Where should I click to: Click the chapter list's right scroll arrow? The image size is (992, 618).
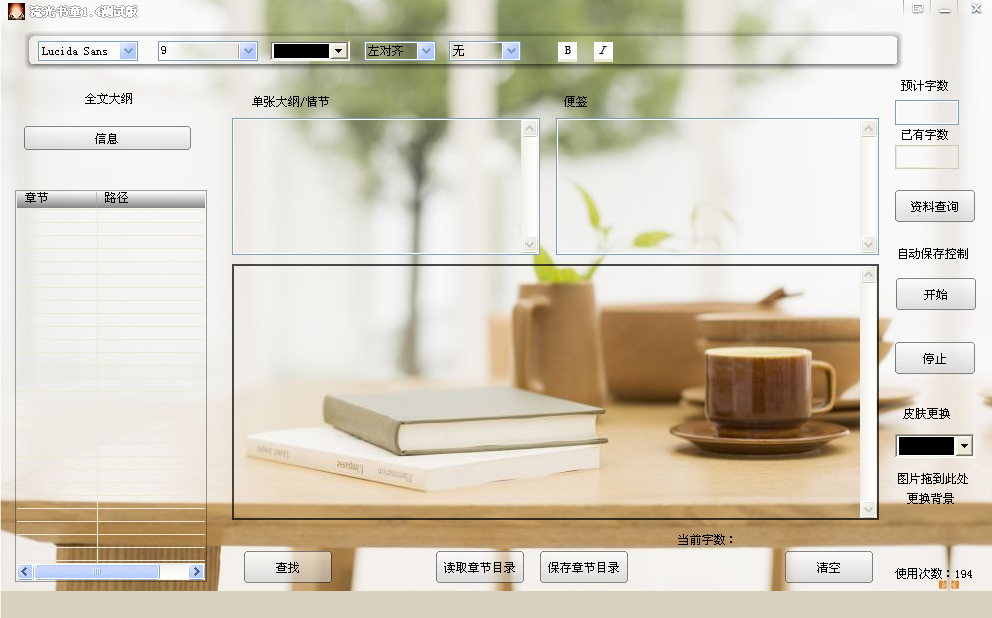pos(197,571)
